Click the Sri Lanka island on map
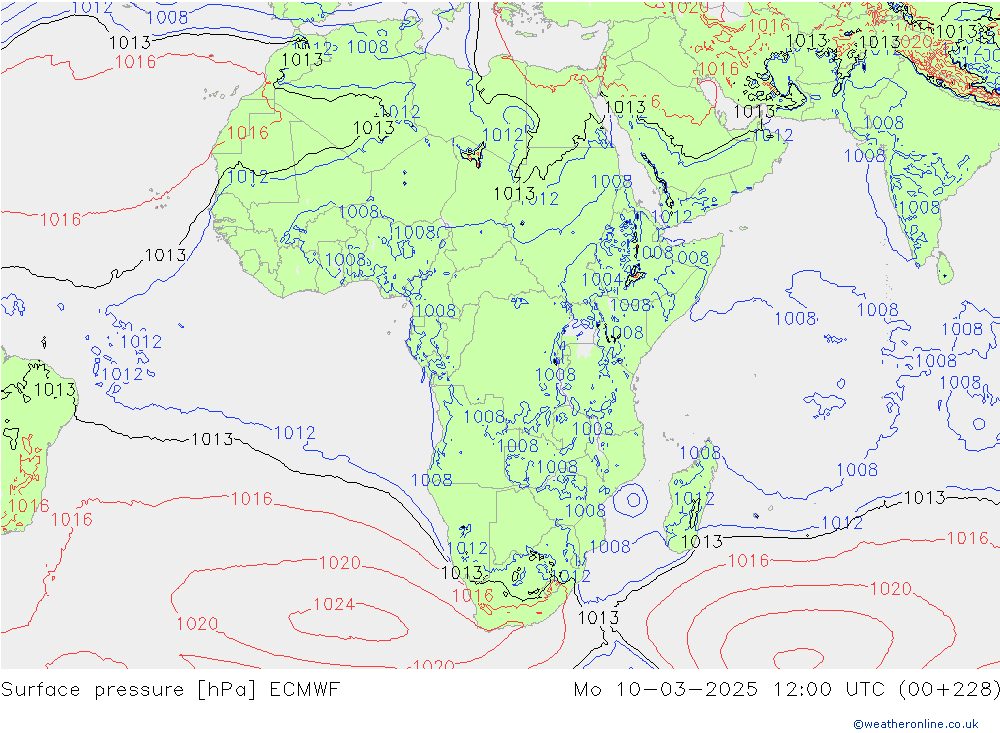The image size is (1000, 733). click(x=945, y=267)
